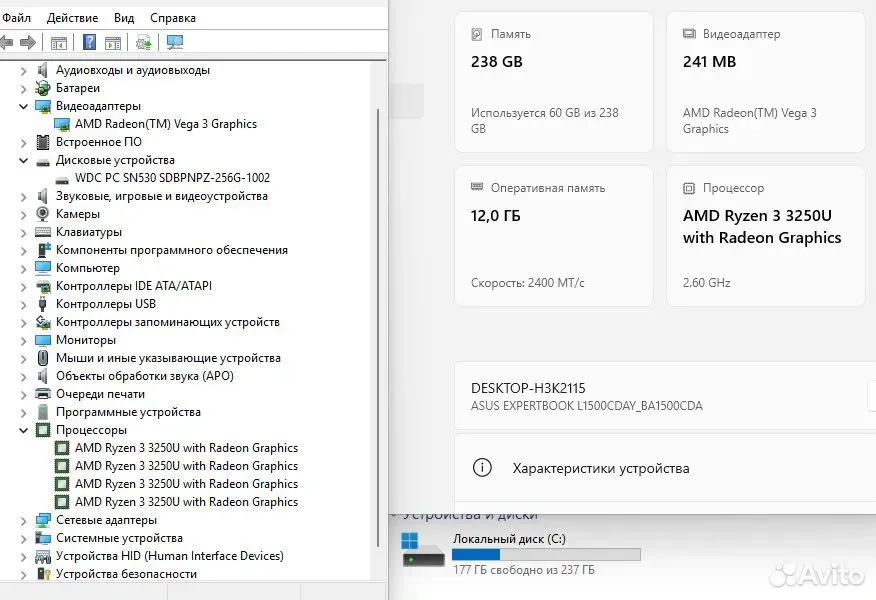This screenshot has width=876, height=600.
Task: Open the Файл menu
Action: click(16, 18)
